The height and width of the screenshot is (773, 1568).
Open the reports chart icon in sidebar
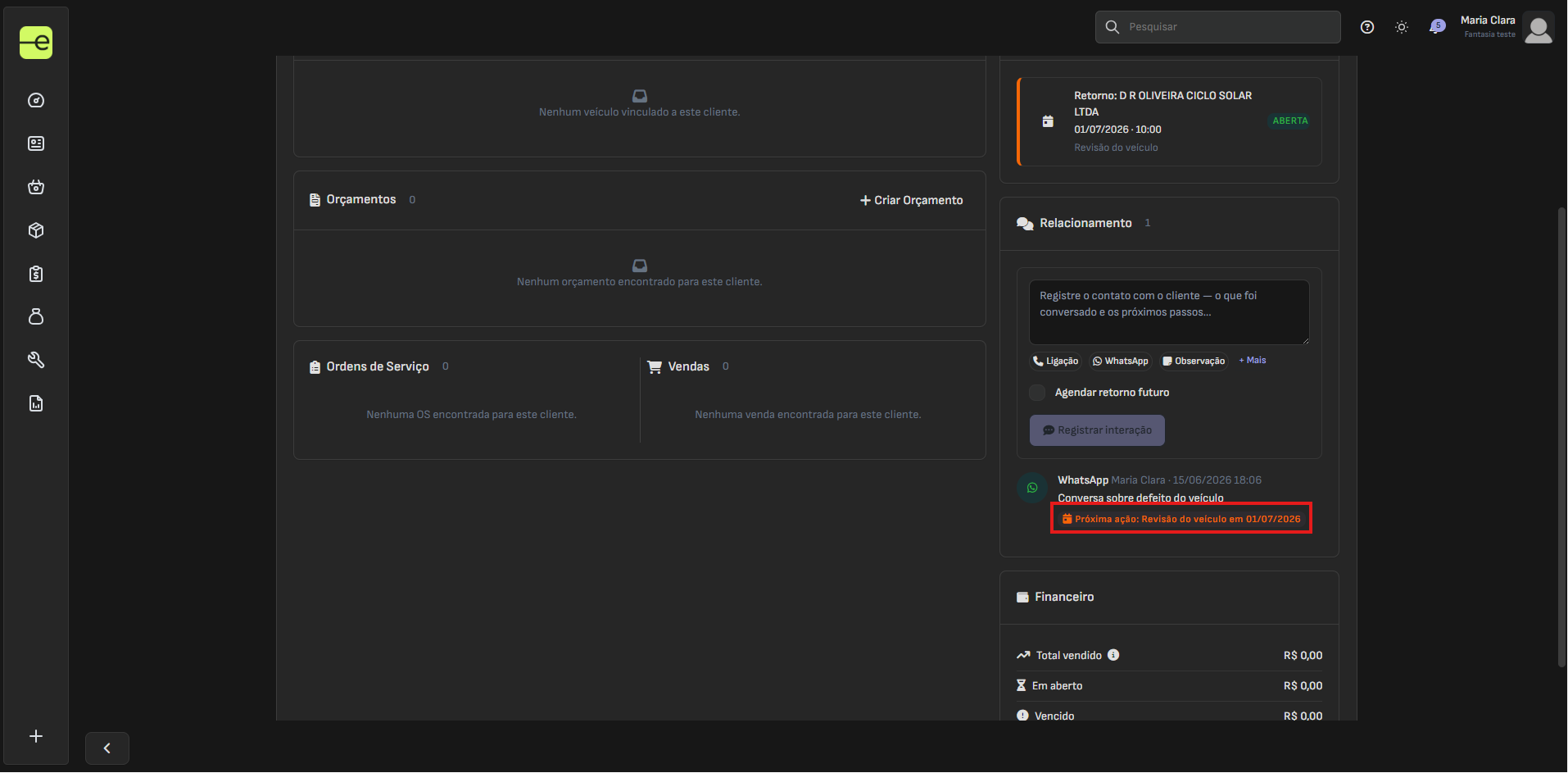click(36, 403)
